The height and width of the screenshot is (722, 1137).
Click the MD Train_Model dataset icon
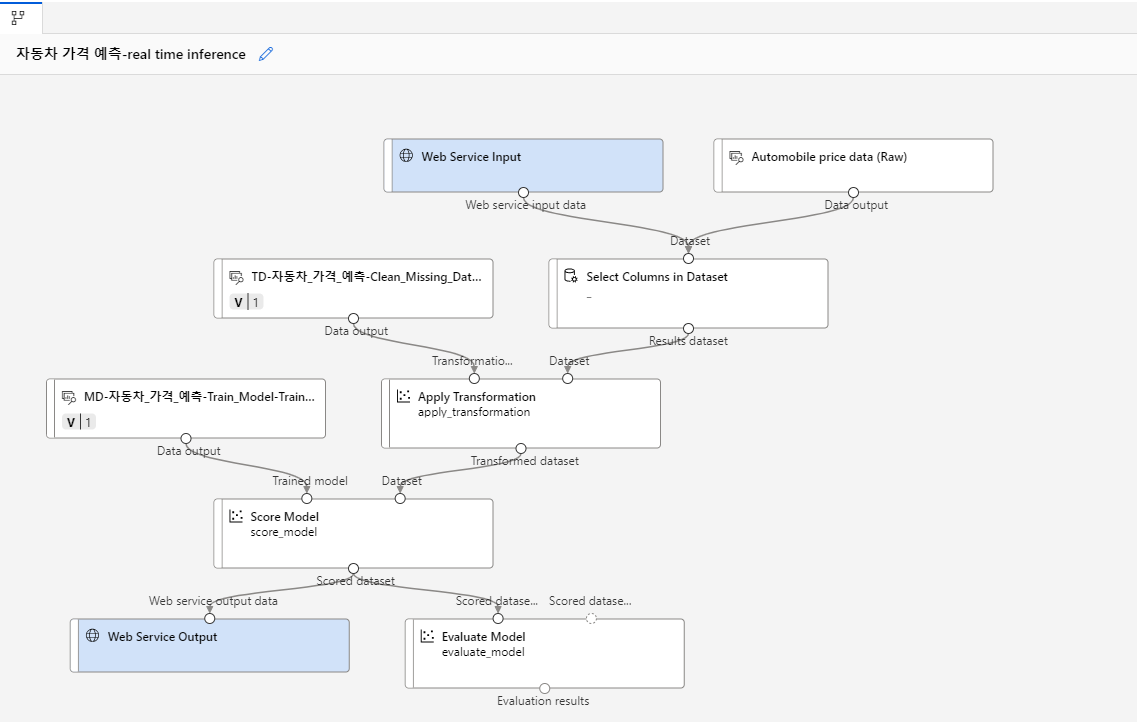coord(69,396)
